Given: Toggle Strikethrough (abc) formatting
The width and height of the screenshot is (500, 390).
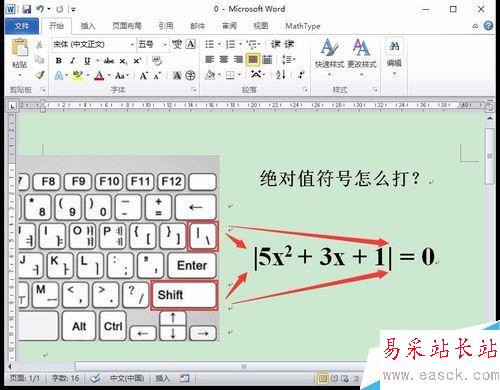Looking at the screenshot, I should 109,61.
